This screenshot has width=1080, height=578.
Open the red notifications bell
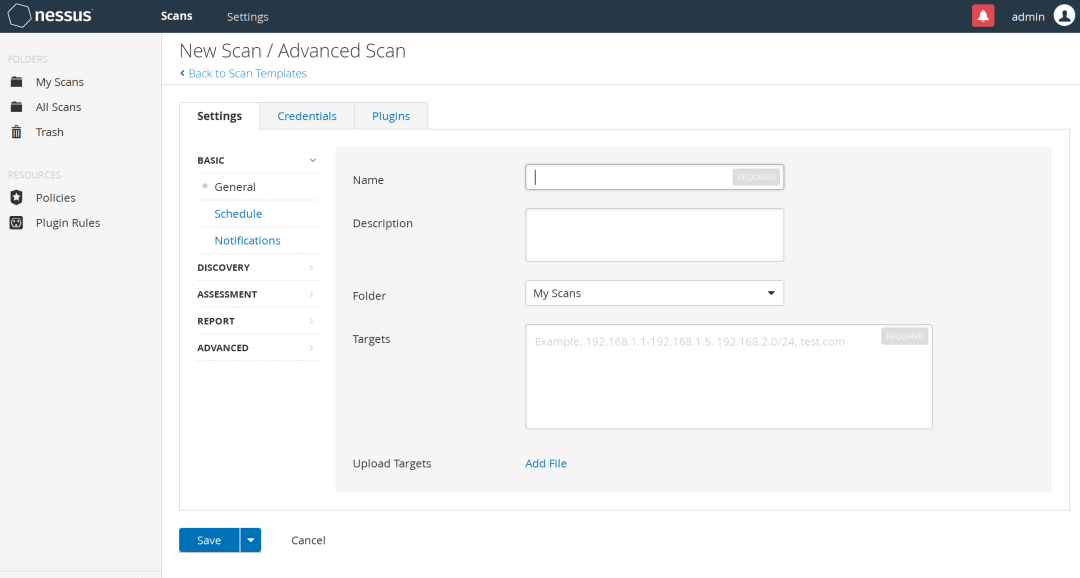(983, 16)
